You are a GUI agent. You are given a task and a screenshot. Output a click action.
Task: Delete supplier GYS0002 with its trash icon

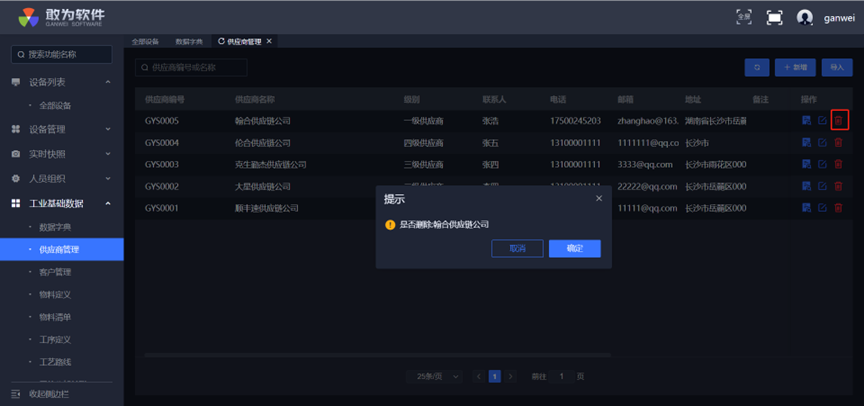point(838,186)
